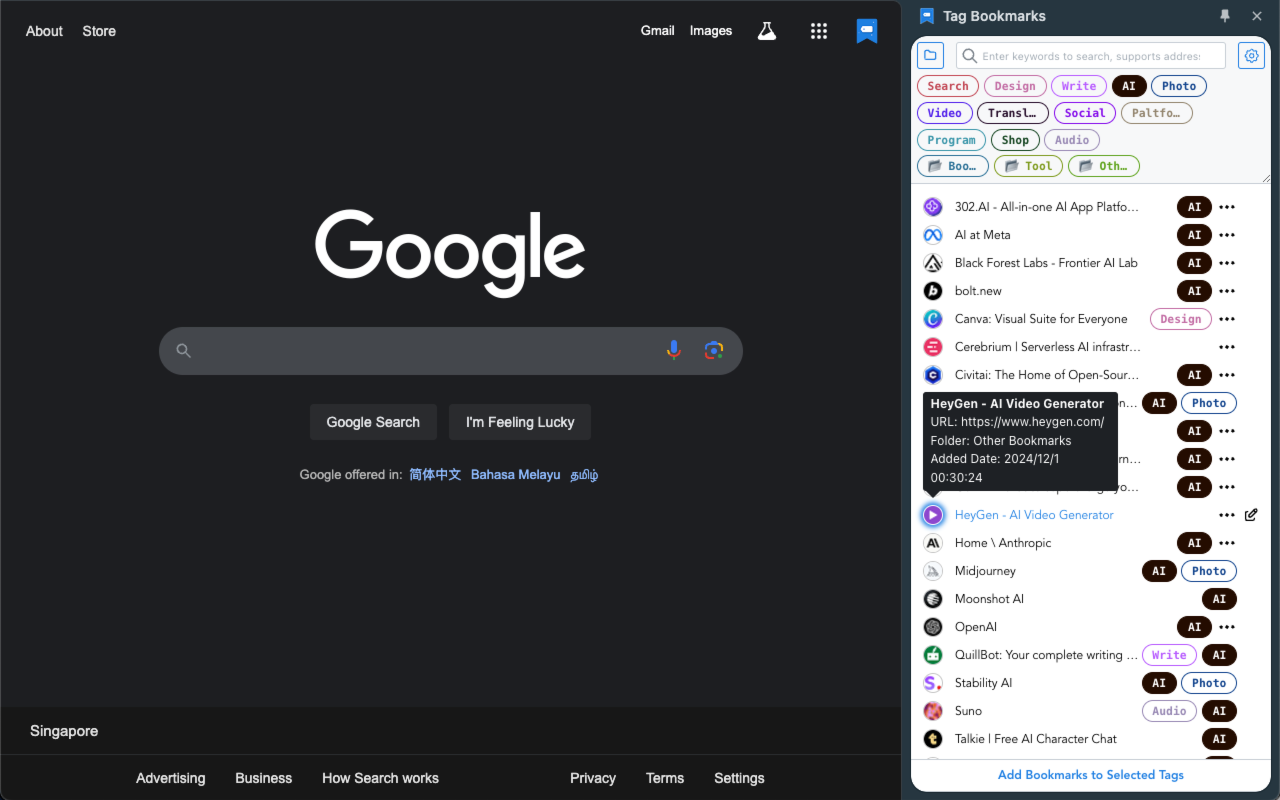Viewport: 1280px width, 800px height.
Task: Click the Google Labs flask icon
Action: pyautogui.click(x=766, y=31)
